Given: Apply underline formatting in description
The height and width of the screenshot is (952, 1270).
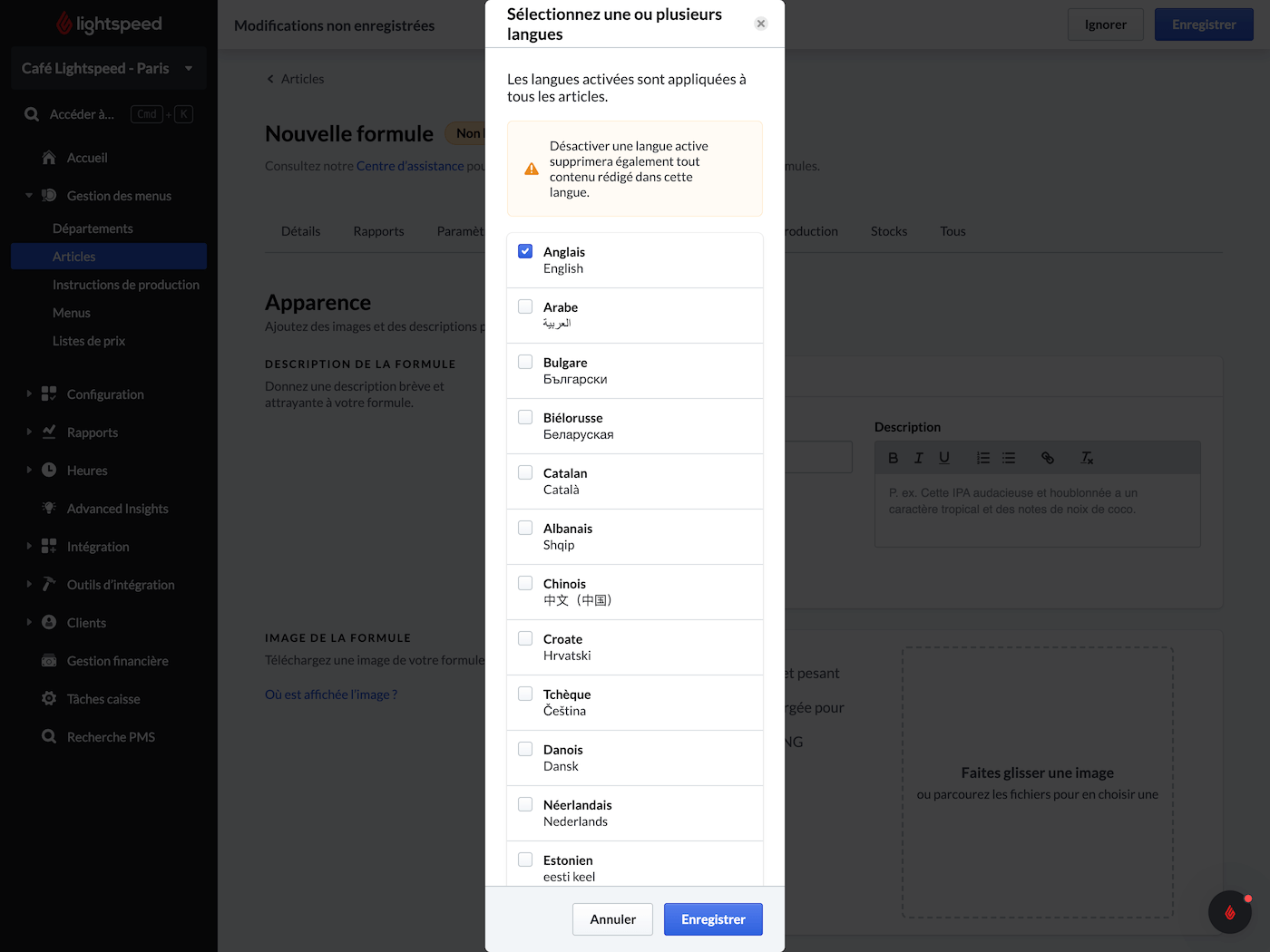Looking at the screenshot, I should coord(943,458).
